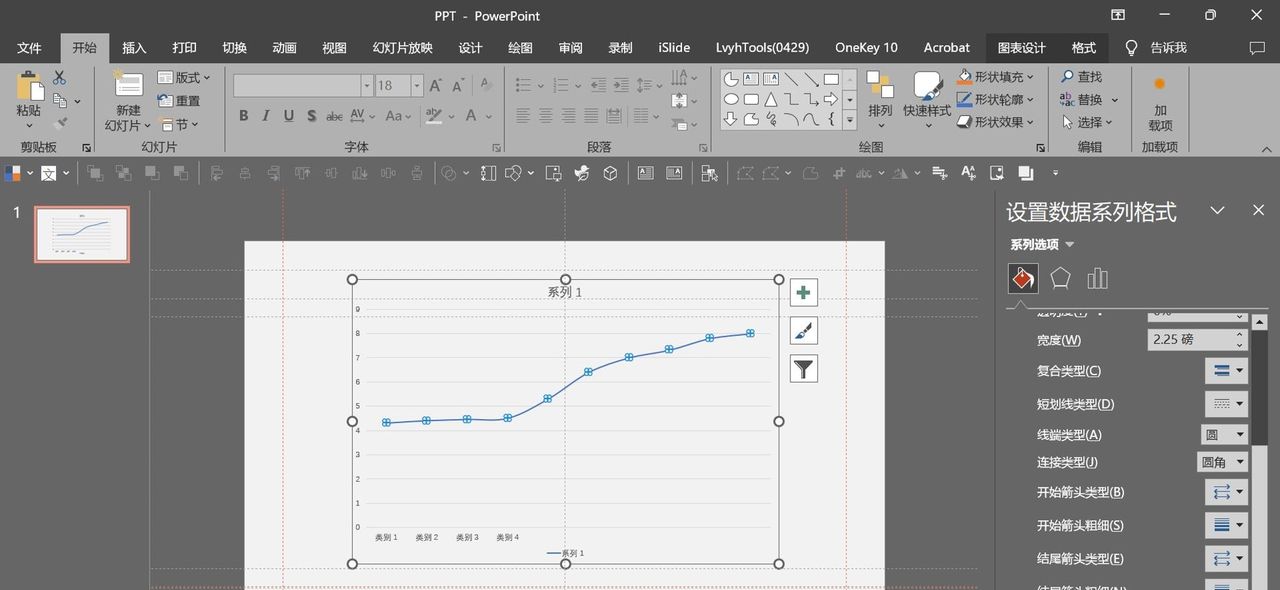Click the Cut scissors icon
Screen dimensions: 1280x590
[60, 78]
